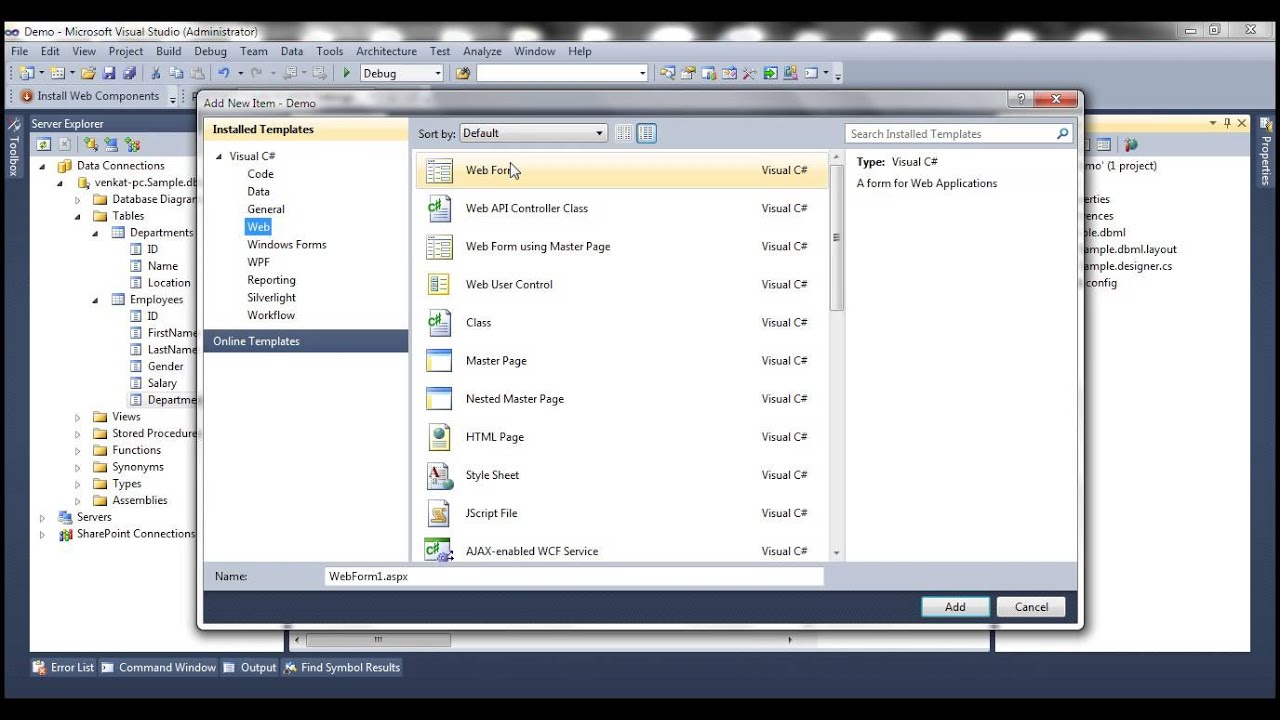Screen dimensions: 1280x720
Task: Open the Build menu
Action: [x=169, y=51]
